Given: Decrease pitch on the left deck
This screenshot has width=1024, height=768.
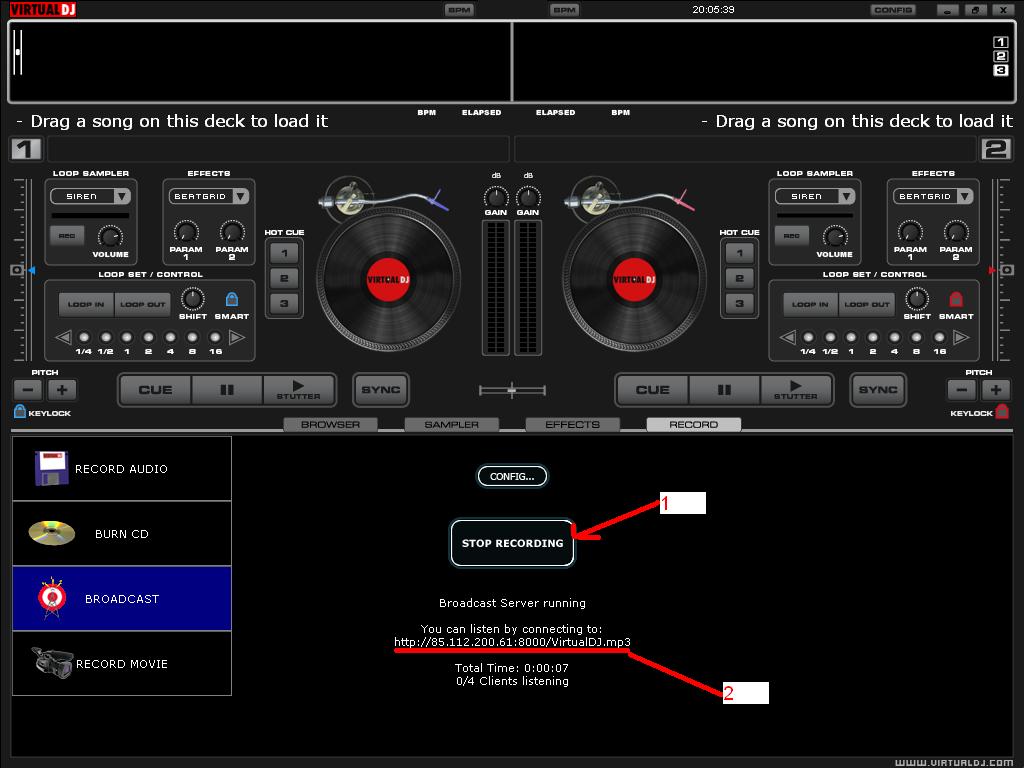Looking at the screenshot, I should click(x=28, y=390).
